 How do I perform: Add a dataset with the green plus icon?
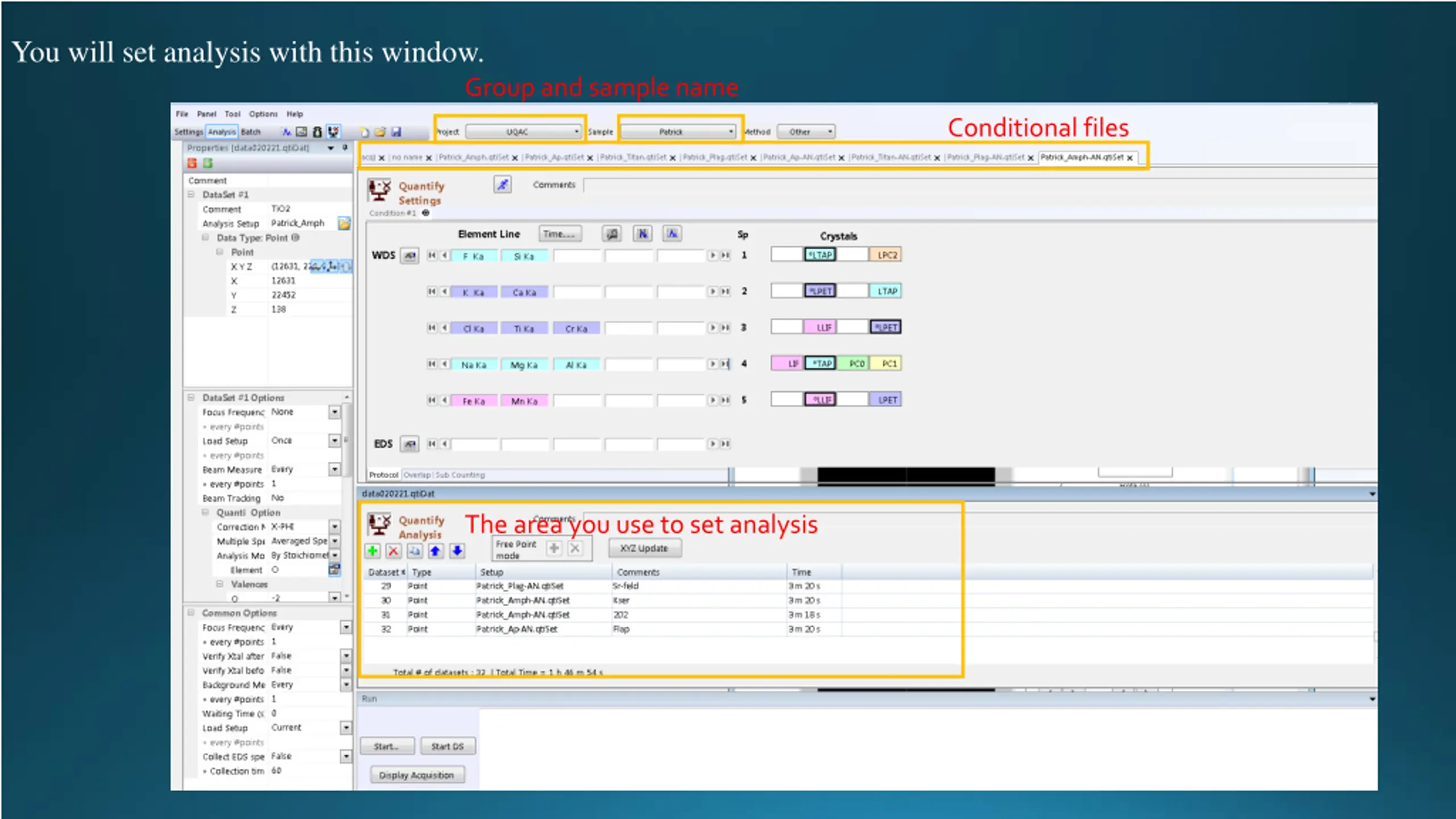[x=373, y=551]
